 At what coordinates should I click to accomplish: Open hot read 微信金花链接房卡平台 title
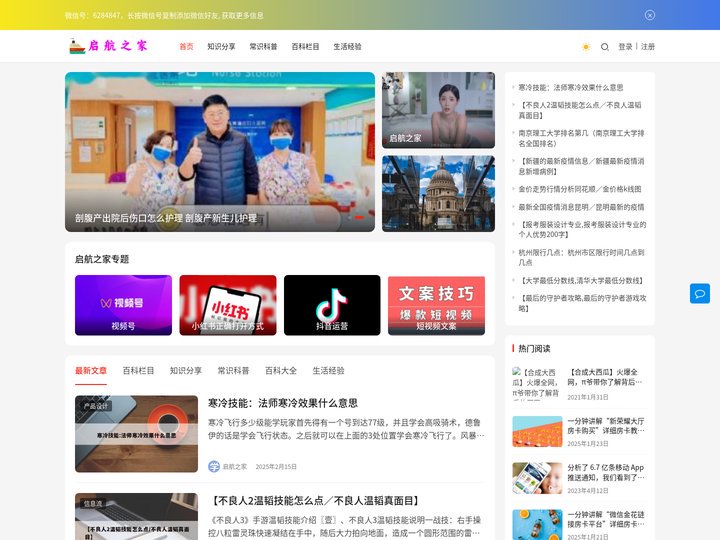click(606, 519)
